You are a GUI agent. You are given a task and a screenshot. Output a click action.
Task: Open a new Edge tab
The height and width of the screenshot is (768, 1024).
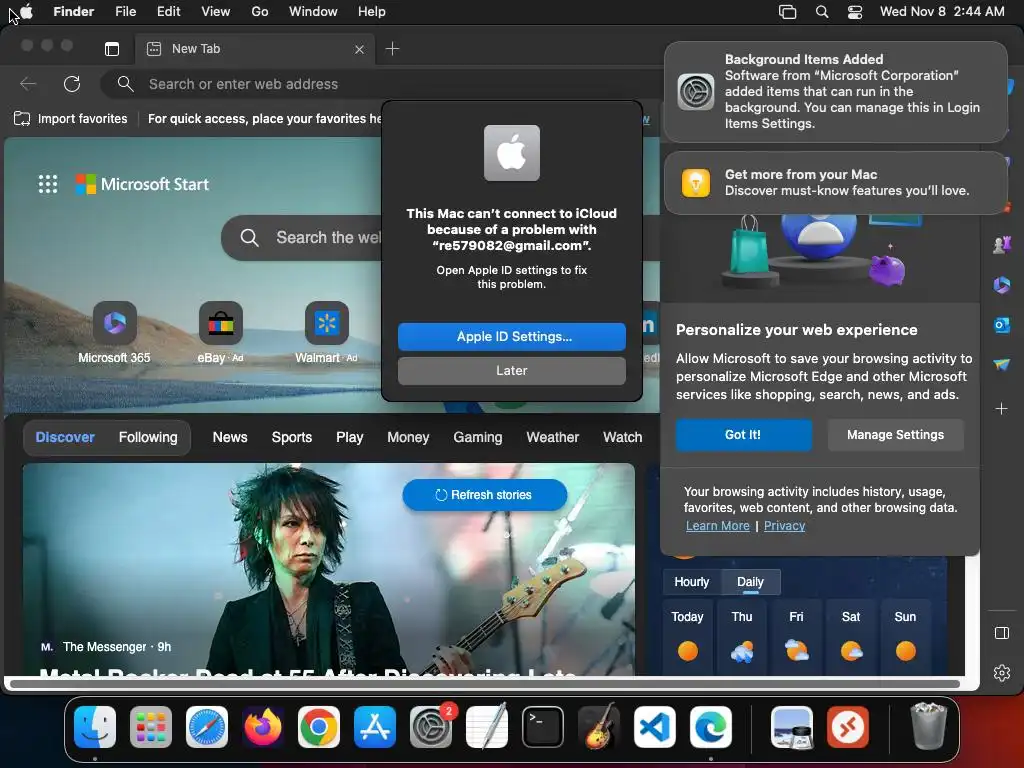(392, 48)
